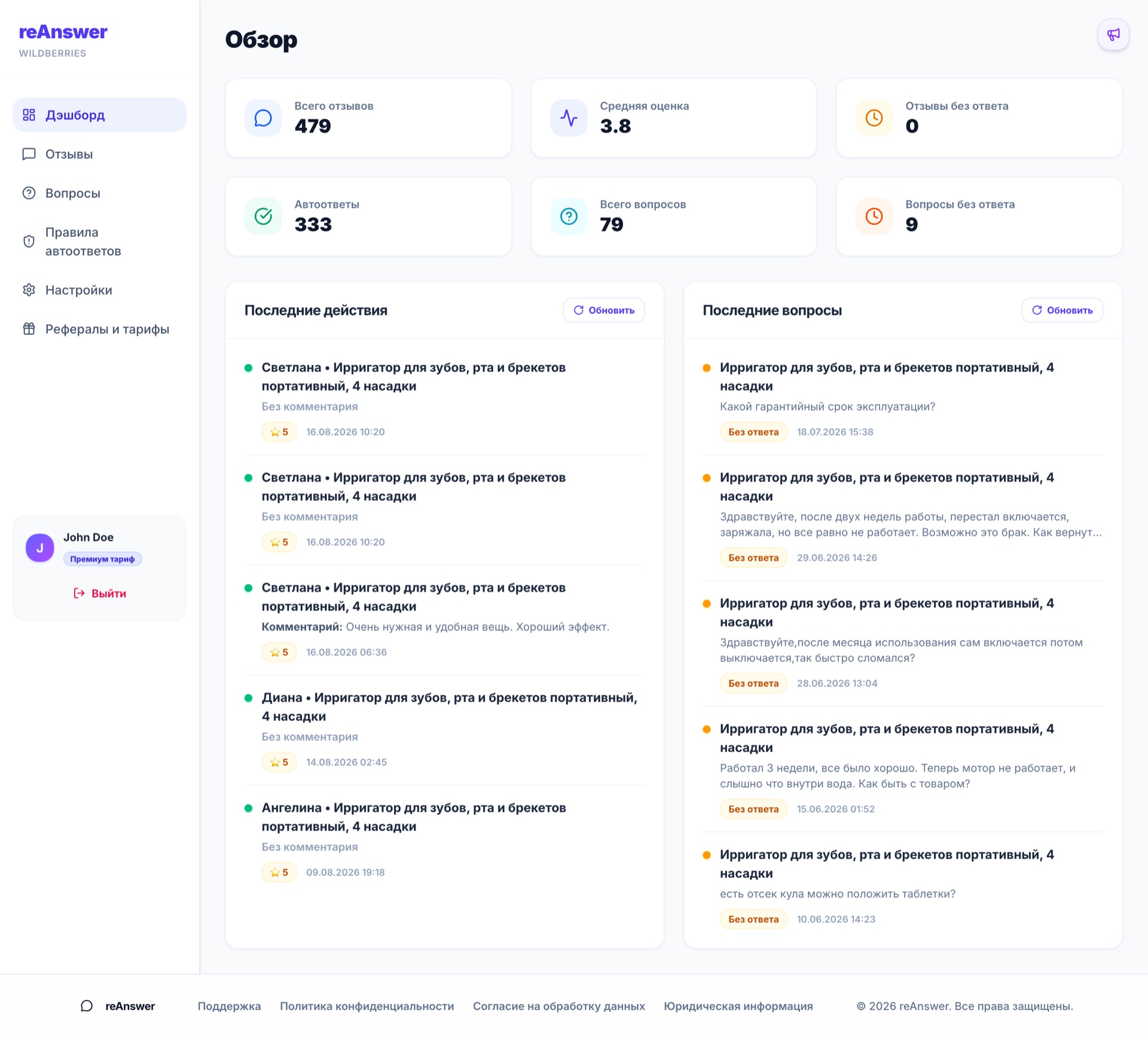
Task: Open Политика конфиденциальности link
Action: click(367, 1006)
